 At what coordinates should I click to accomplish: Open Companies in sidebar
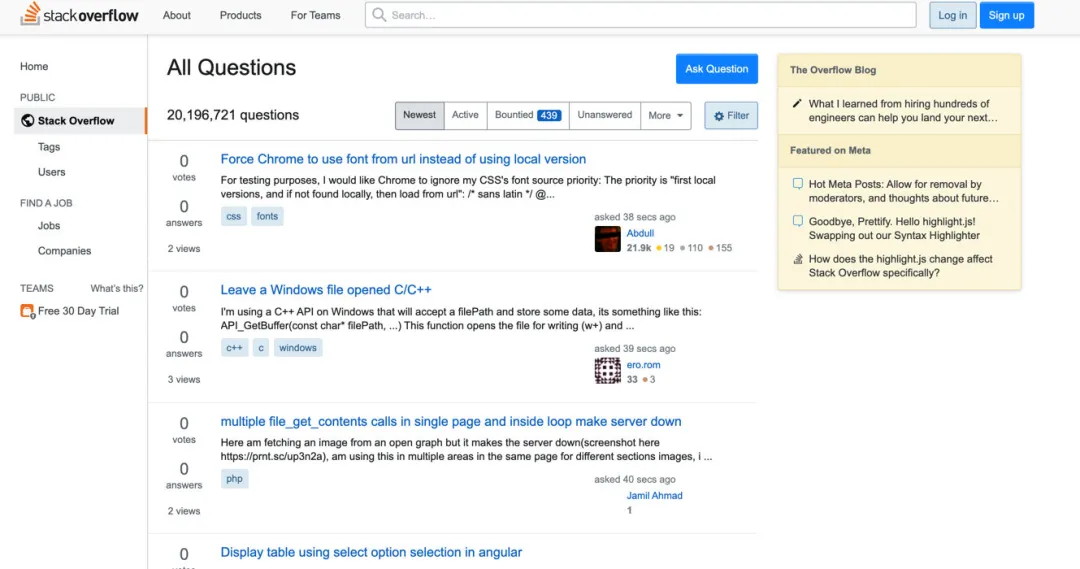tap(64, 251)
